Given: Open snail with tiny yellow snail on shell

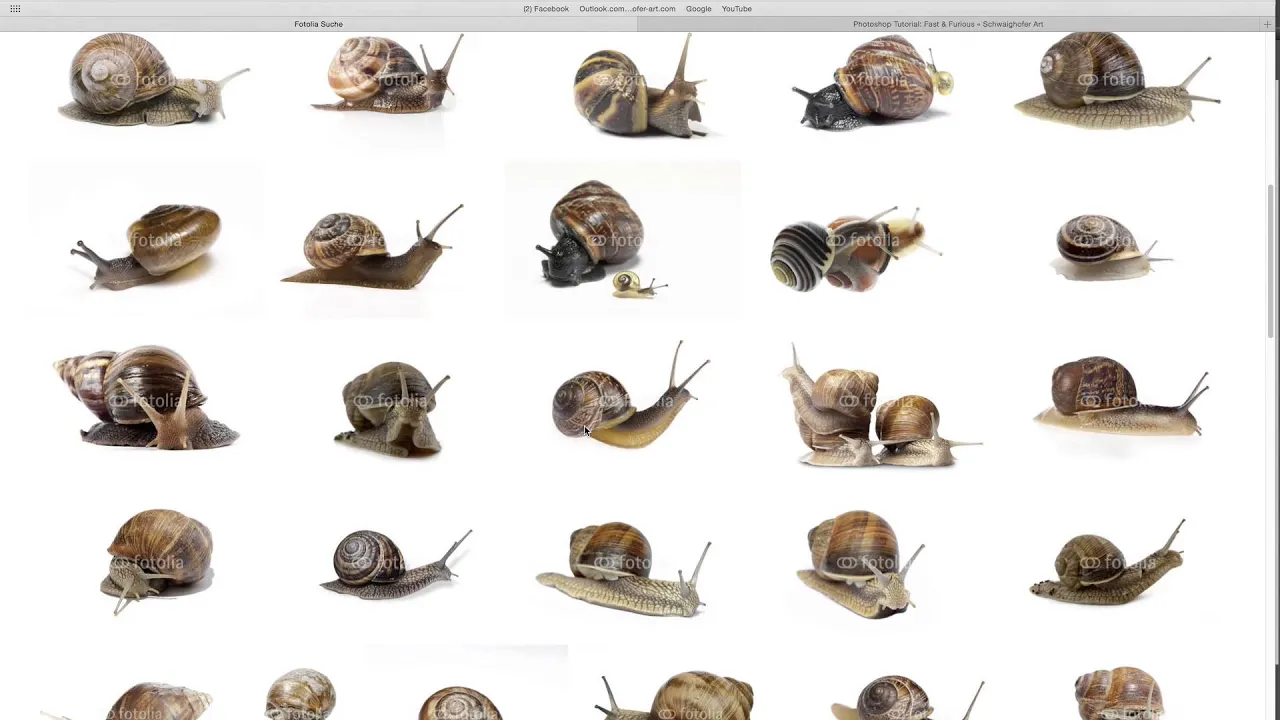Looking at the screenshot, I should (x=873, y=82).
